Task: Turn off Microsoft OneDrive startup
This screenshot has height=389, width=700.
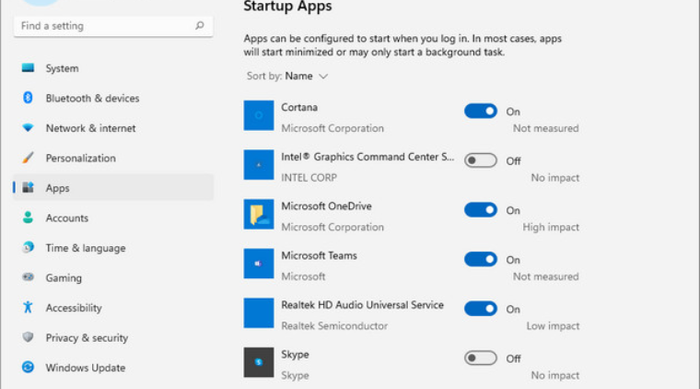Action: click(x=480, y=210)
